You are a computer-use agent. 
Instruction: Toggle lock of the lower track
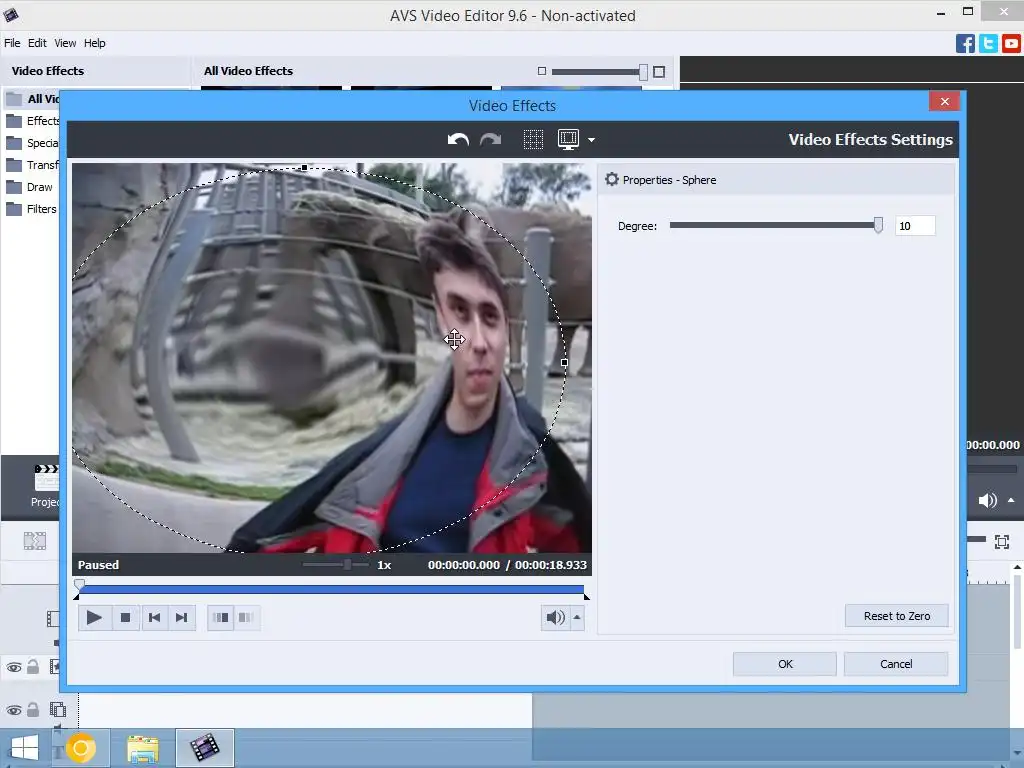coord(33,709)
